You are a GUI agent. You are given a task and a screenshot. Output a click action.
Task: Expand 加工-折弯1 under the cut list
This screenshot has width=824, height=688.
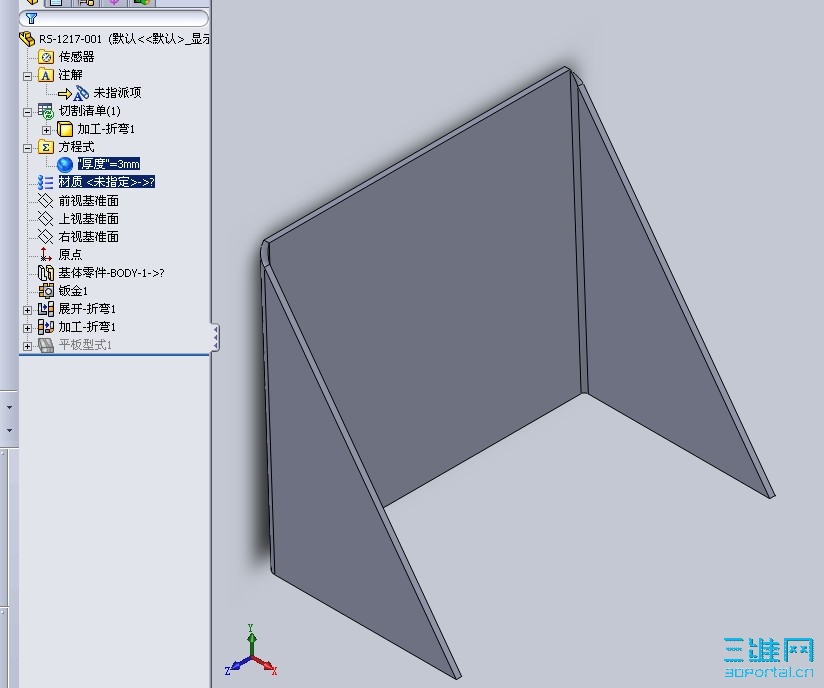pyautogui.click(x=46, y=130)
